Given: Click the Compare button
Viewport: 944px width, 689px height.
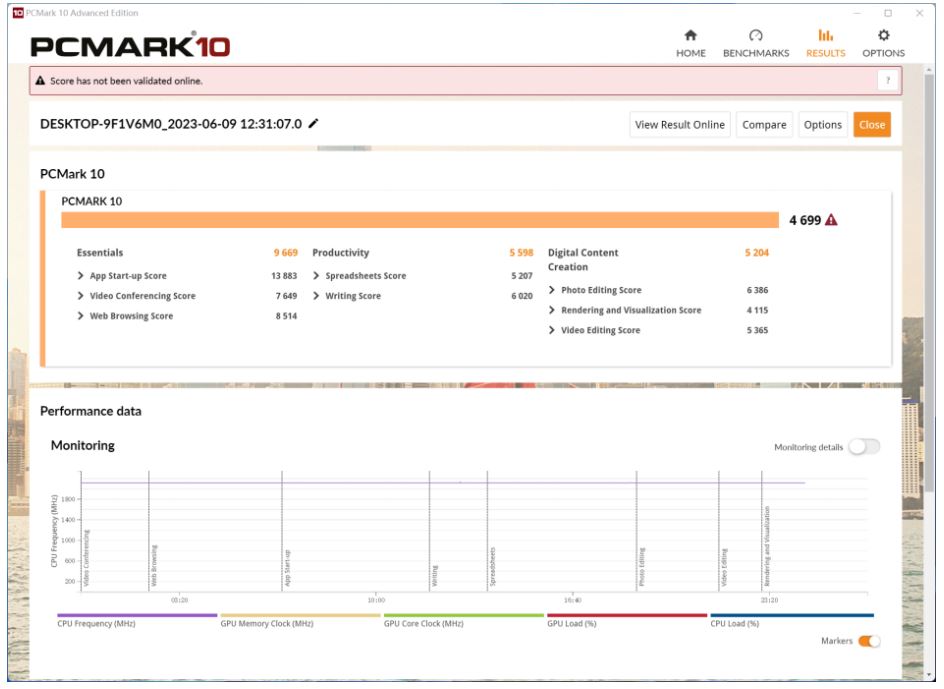Looking at the screenshot, I should [764, 125].
